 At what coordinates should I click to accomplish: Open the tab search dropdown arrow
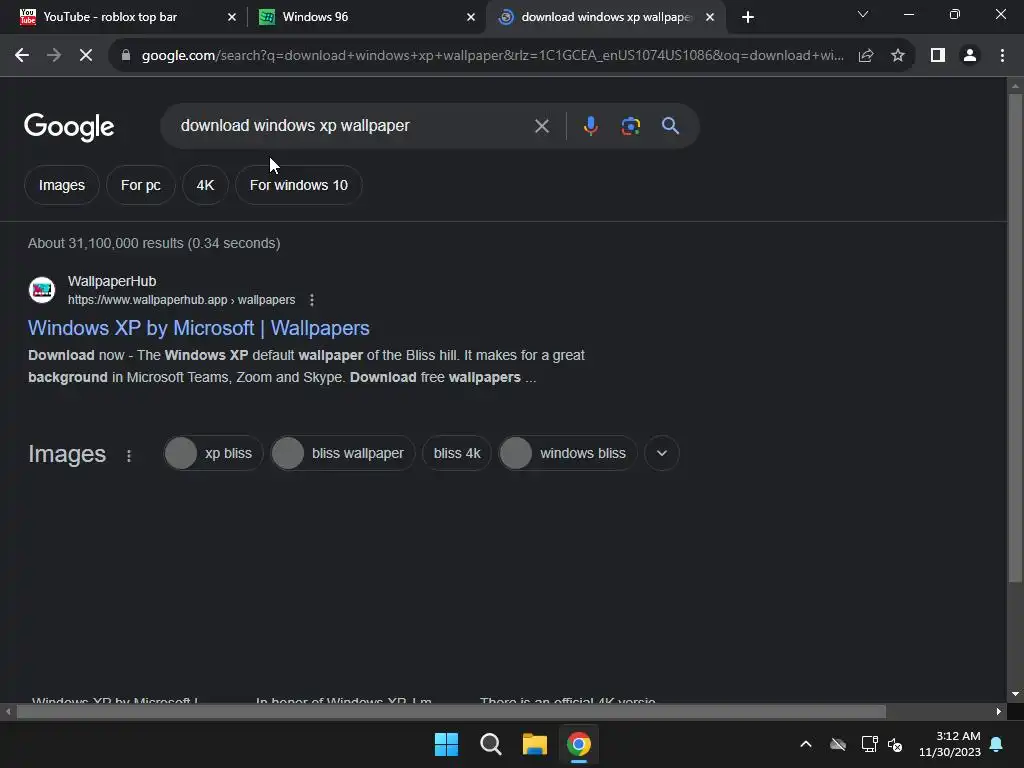[x=863, y=14]
